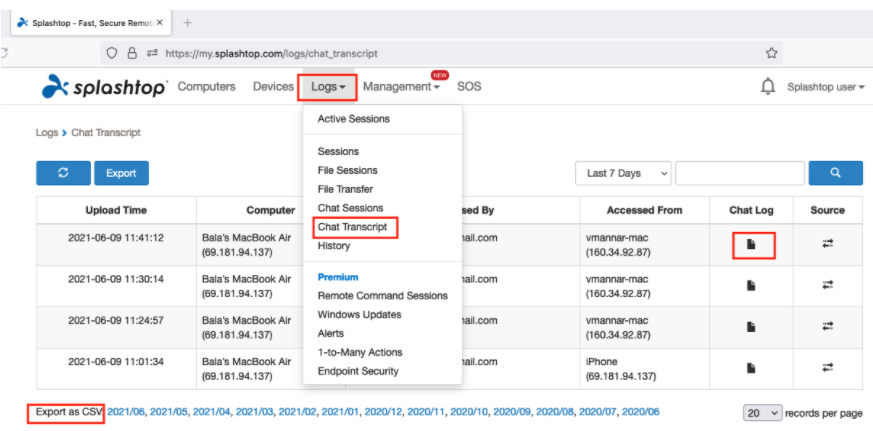The image size is (873, 431).
Task: Open chat log for 11:01:34 upload
Action: pyautogui.click(x=751, y=368)
